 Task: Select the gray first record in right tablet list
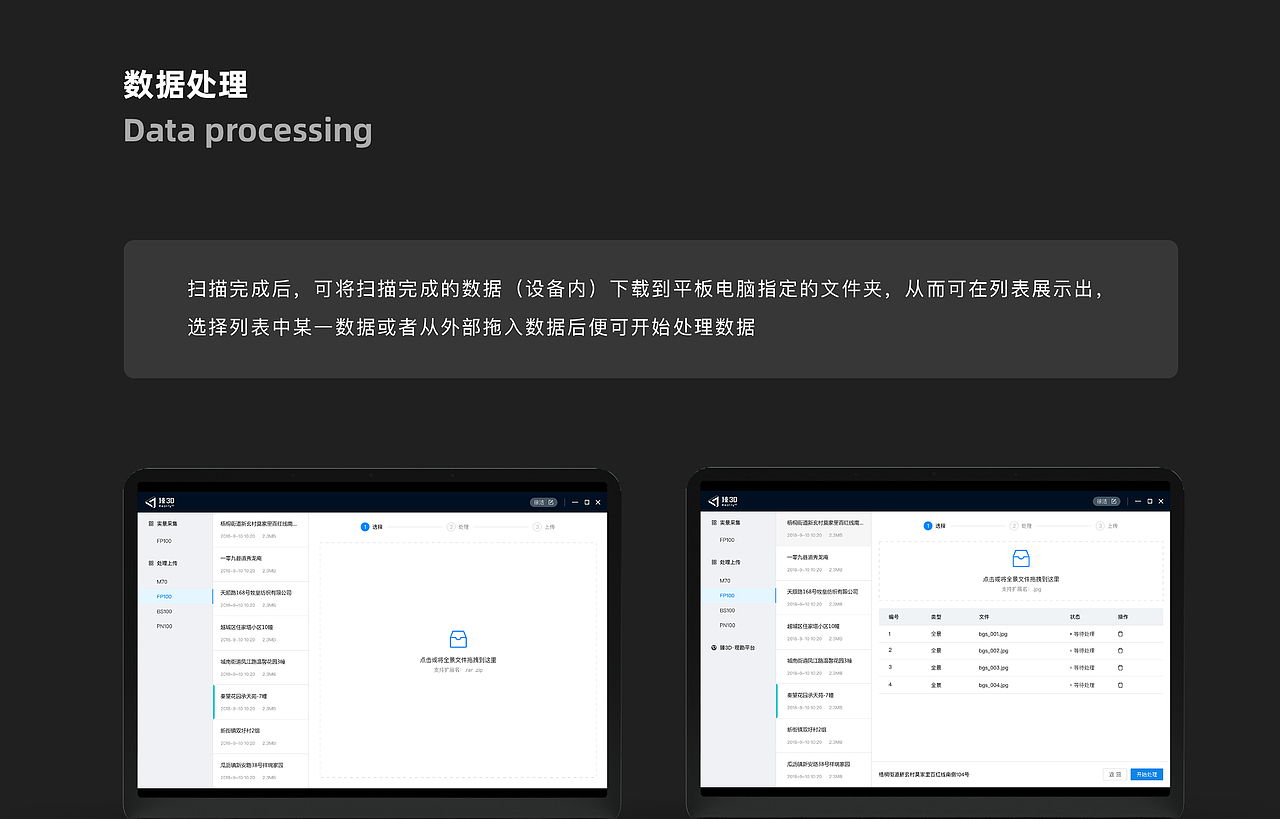click(824, 528)
